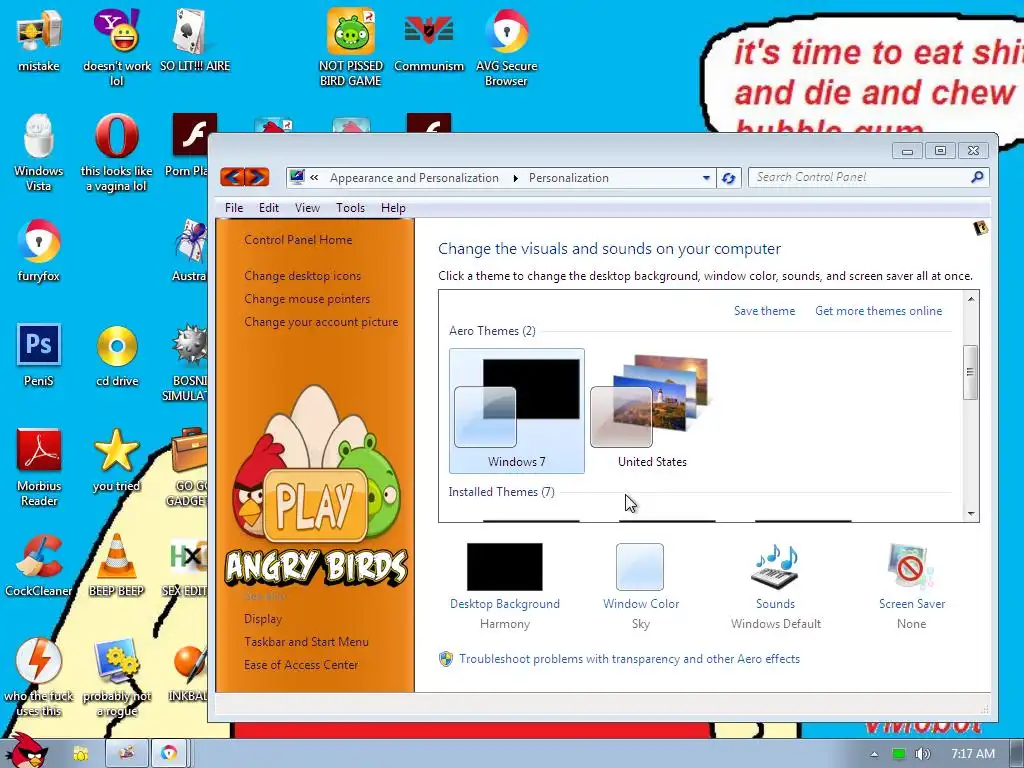Viewport: 1024px width, 768px height.
Task: Select the Windows 7 theme
Action: 517,411
